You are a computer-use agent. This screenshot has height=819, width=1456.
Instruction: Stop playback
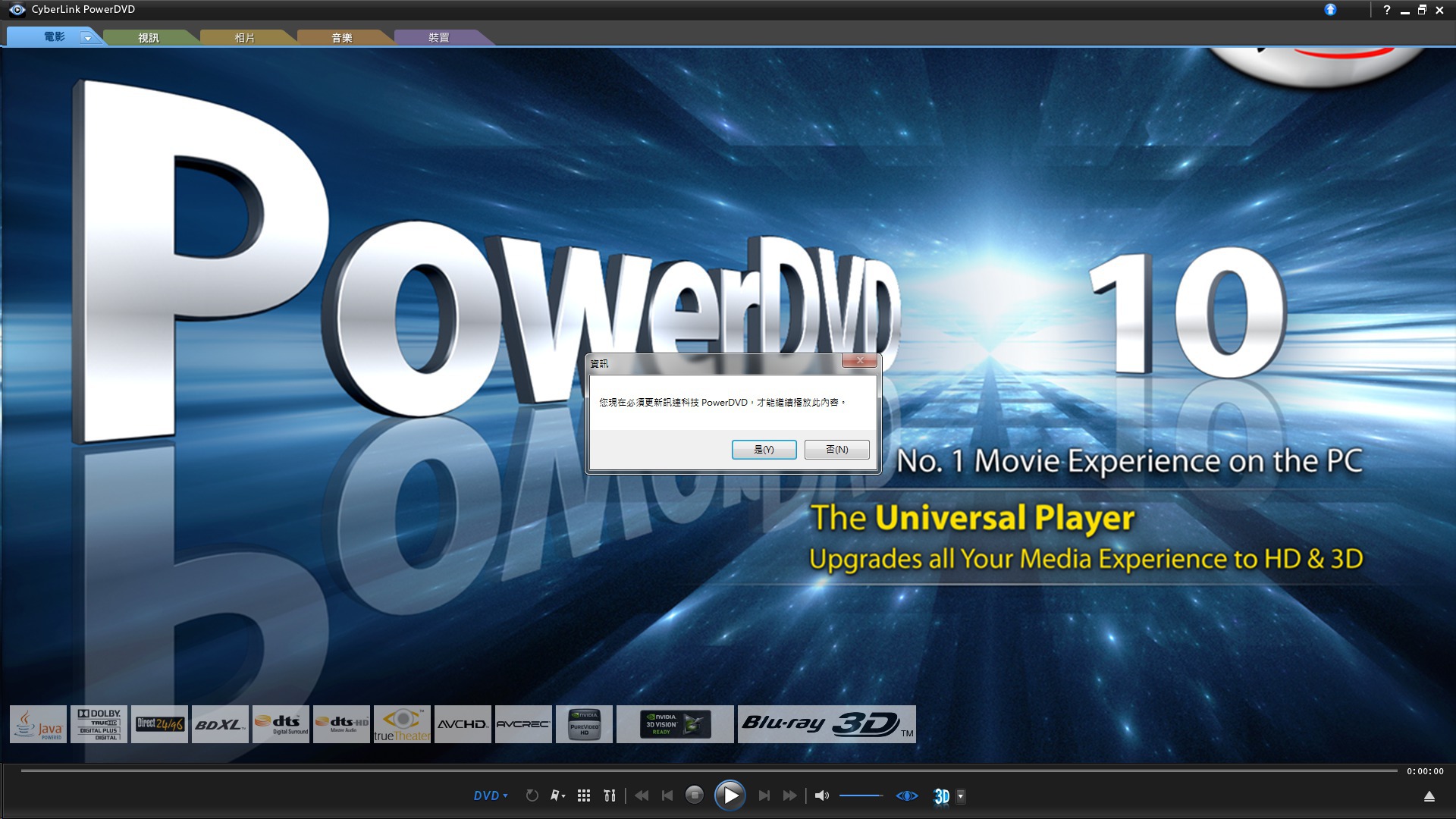click(x=694, y=795)
